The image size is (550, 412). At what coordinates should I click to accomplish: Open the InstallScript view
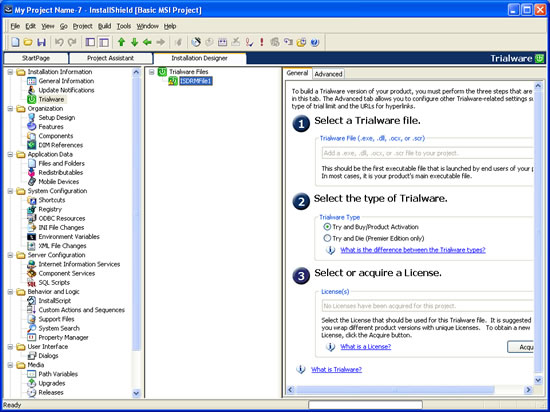[x=54, y=300]
